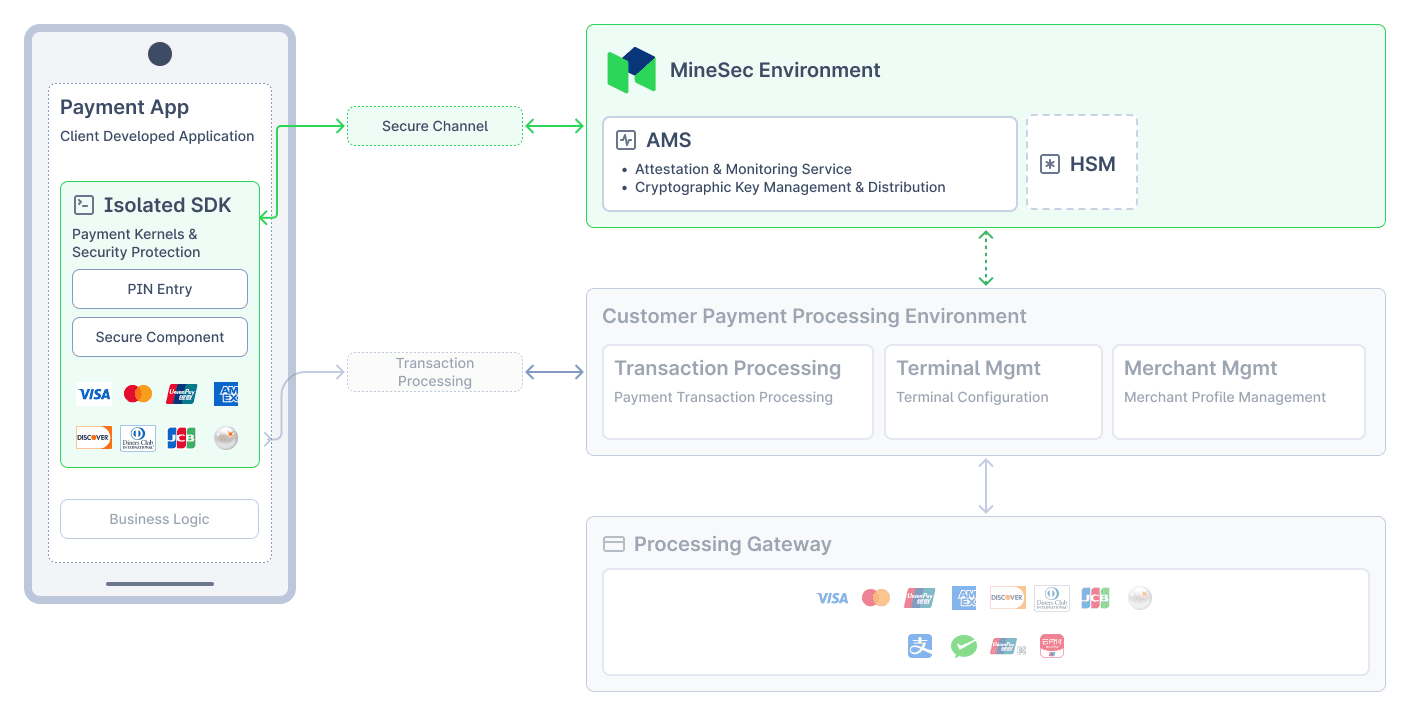Click the JCB logo in Processing Gateway
The image size is (1410, 716).
(1095, 598)
